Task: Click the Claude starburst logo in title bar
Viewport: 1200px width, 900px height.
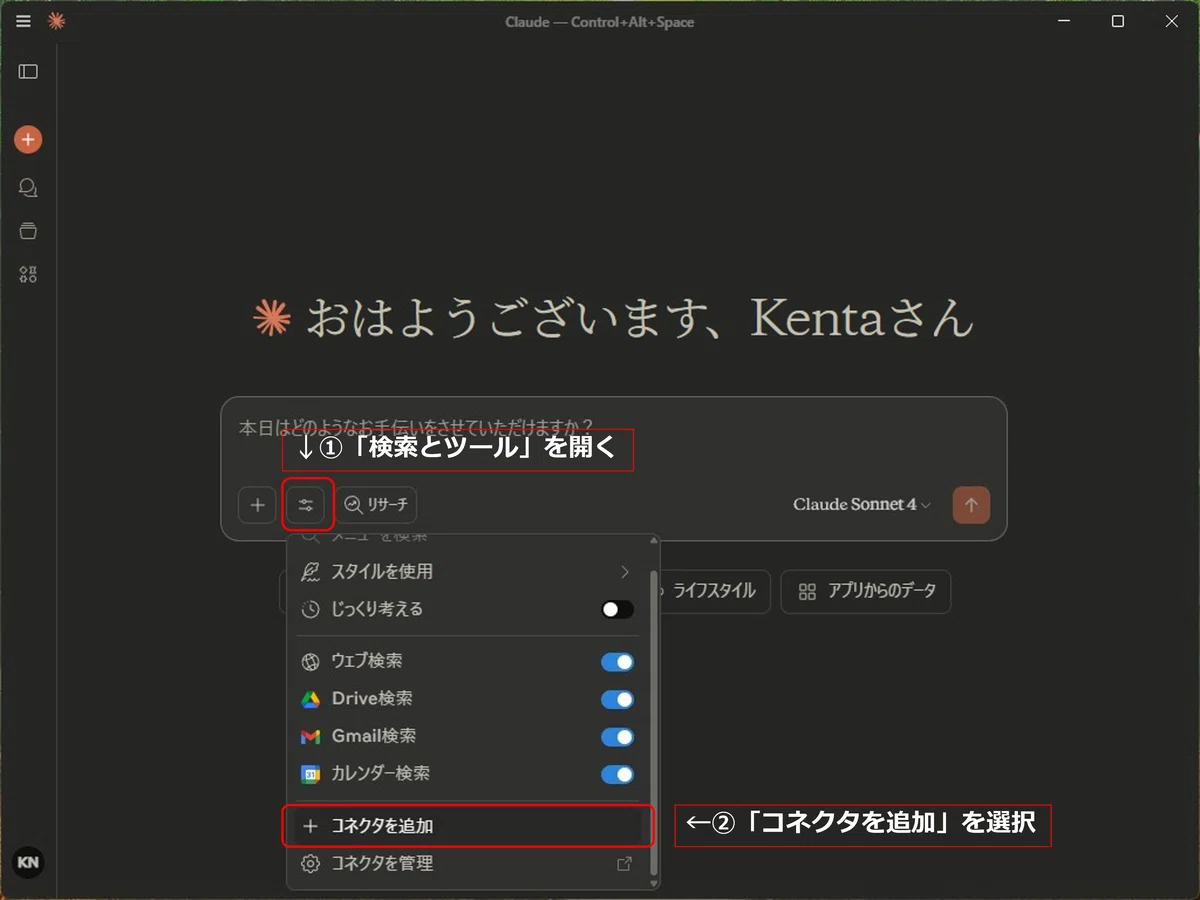Action: tap(57, 21)
